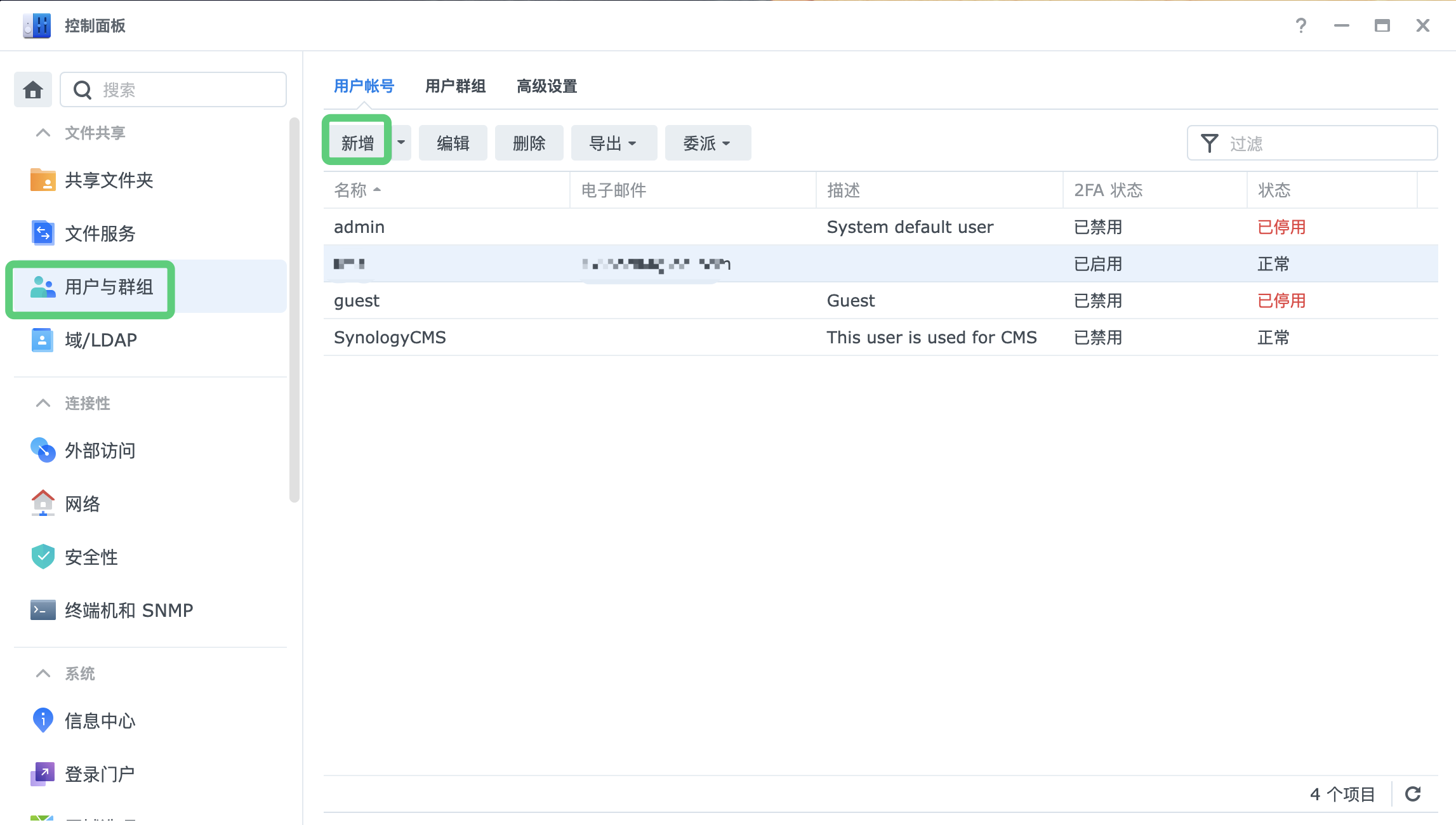Click the 删除 (Delete) button

(x=529, y=143)
